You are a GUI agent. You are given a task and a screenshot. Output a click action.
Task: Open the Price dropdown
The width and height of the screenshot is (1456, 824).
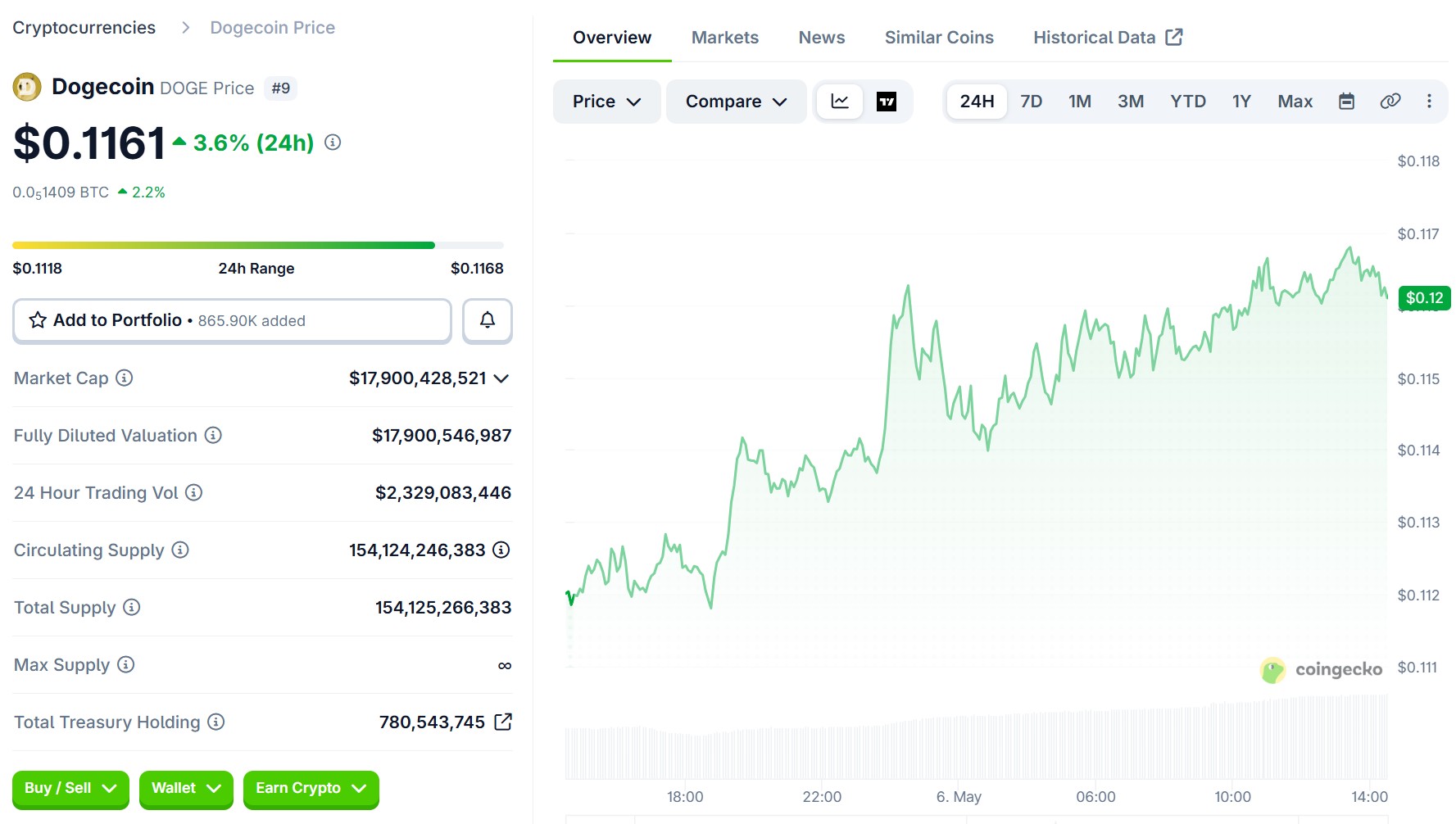click(x=606, y=102)
